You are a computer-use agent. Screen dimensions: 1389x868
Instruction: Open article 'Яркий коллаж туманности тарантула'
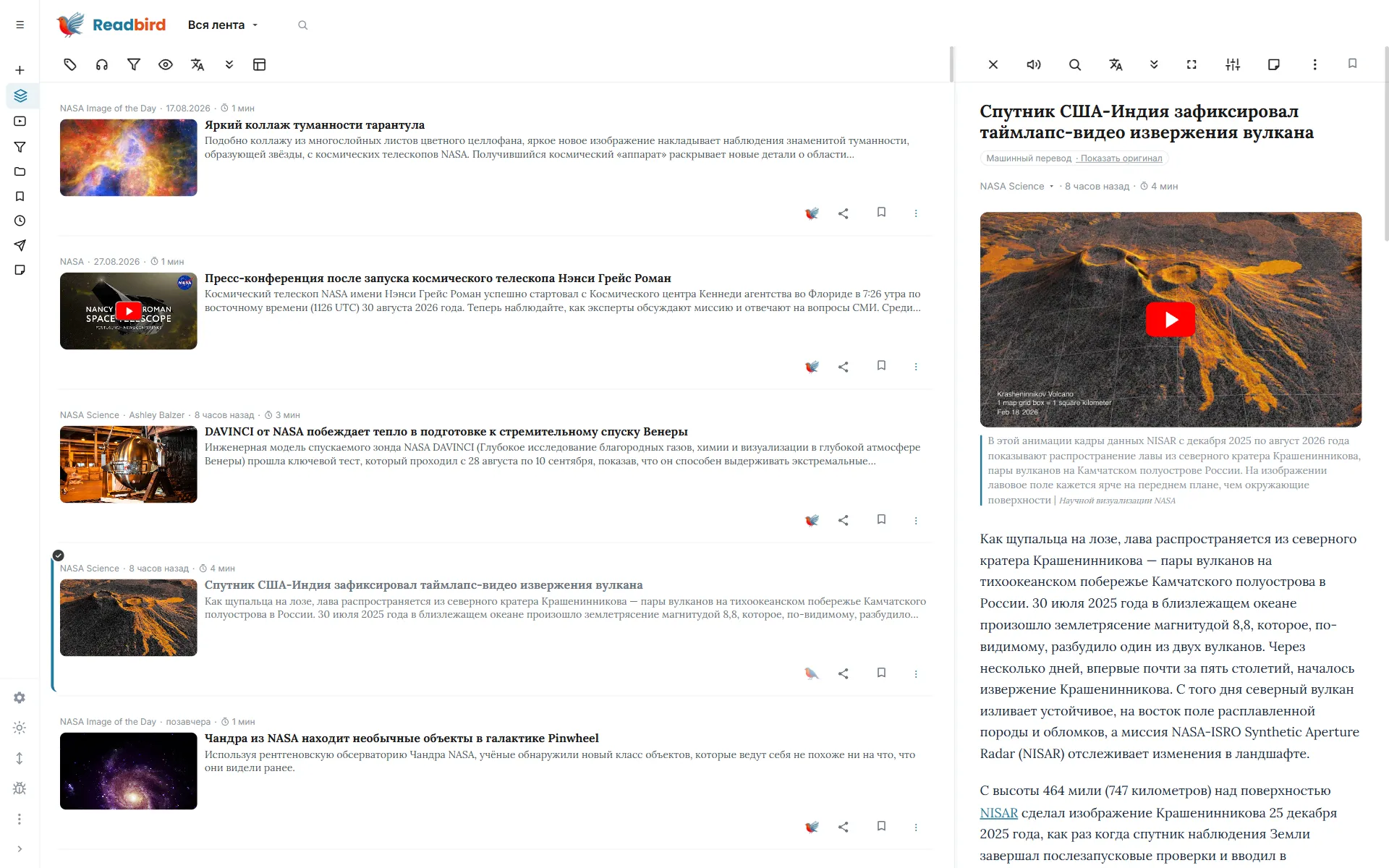pos(314,125)
